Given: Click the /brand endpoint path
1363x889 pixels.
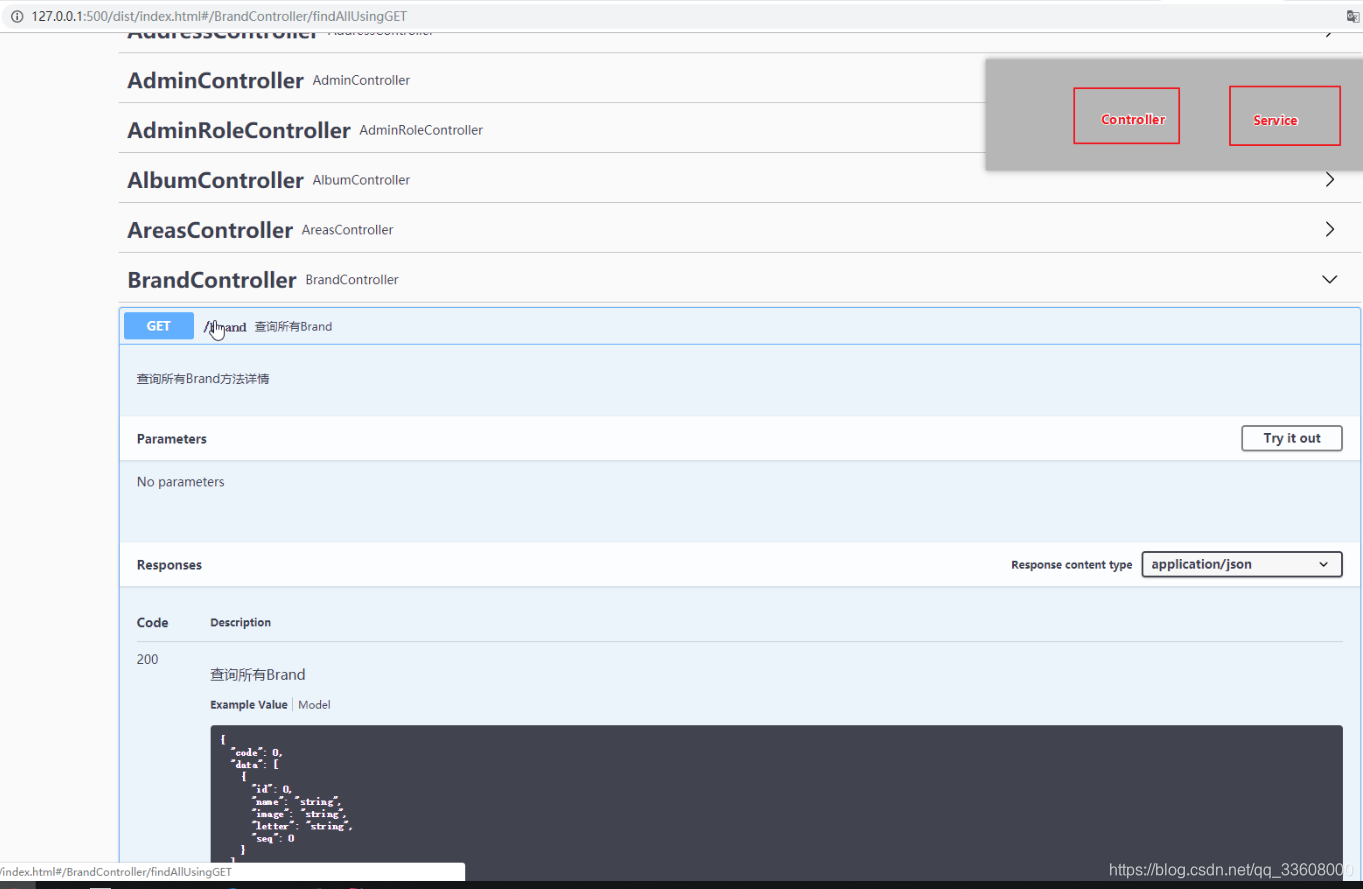Looking at the screenshot, I should (x=225, y=327).
